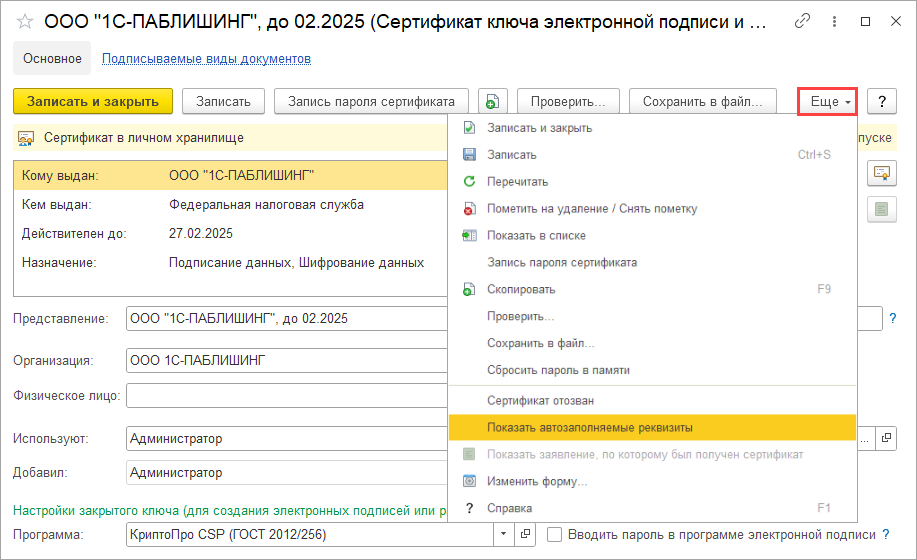The width and height of the screenshot is (917, 560).
Task: Choose Сертификат отозван menu item
Action: (652, 400)
